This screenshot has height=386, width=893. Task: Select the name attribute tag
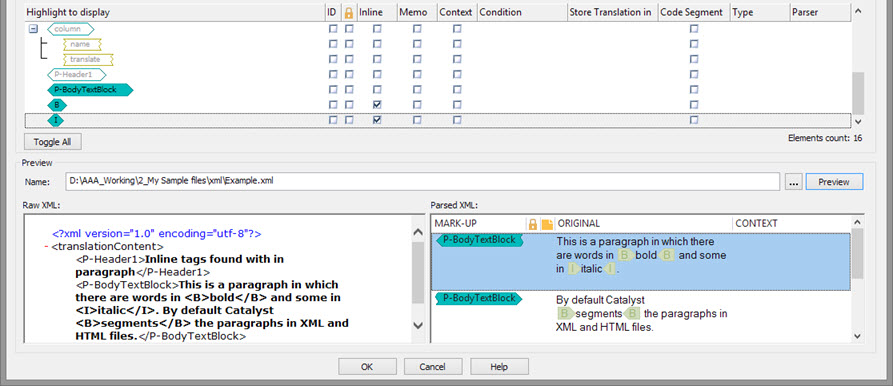pyautogui.click(x=83, y=44)
